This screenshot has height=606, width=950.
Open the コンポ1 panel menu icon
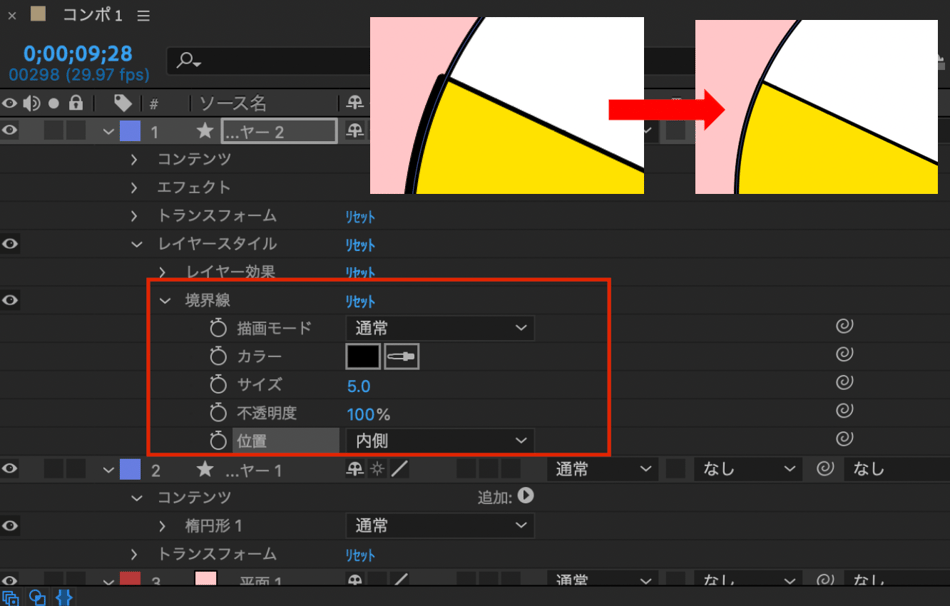[143, 16]
